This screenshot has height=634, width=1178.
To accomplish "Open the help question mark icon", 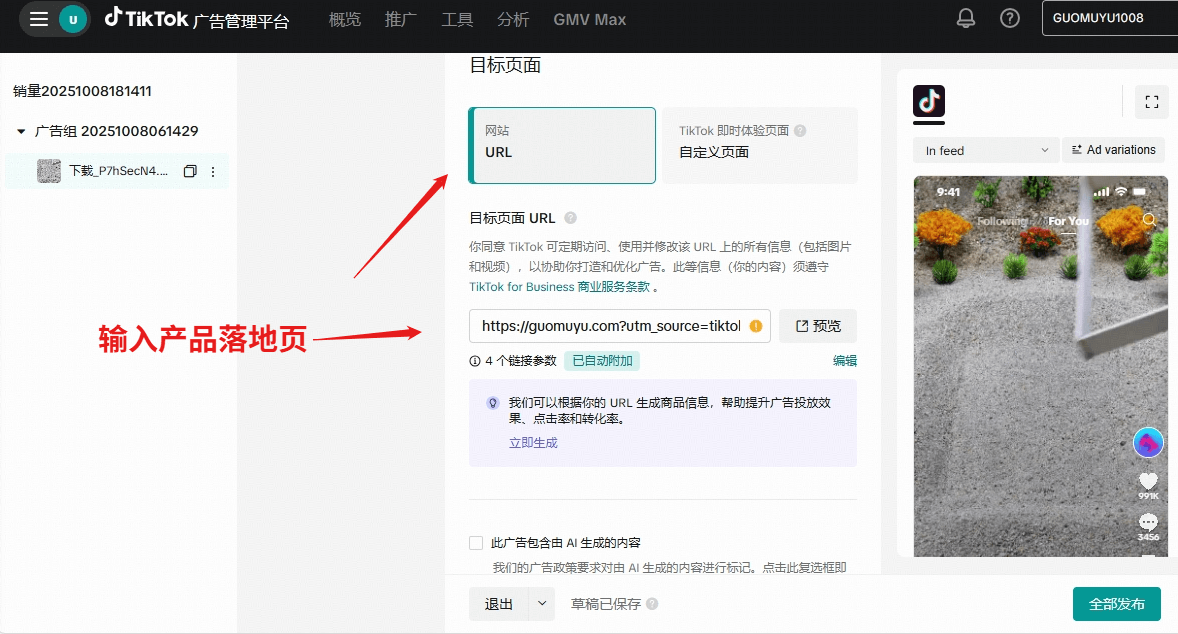I will pos(1010,18).
